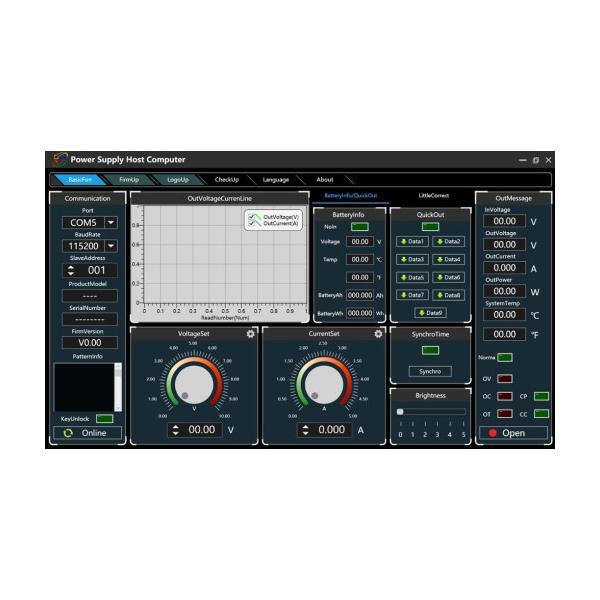
Task: Switch to the FirmUp tab
Action: 129,179
